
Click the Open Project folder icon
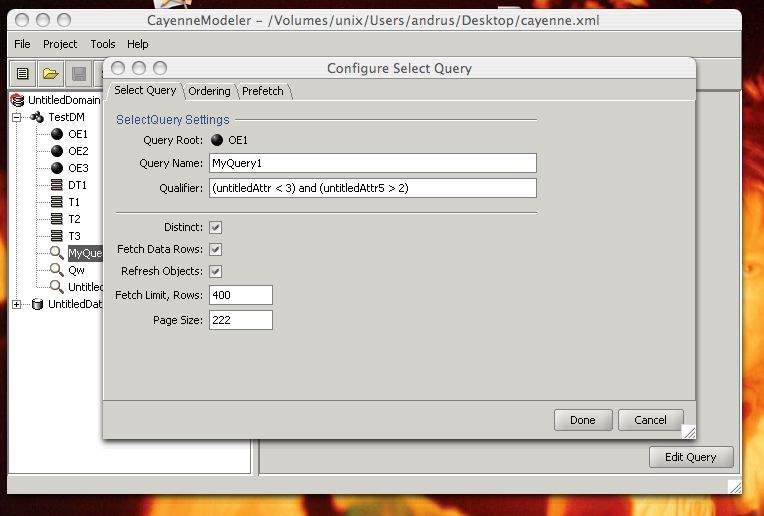coord(50,73)
